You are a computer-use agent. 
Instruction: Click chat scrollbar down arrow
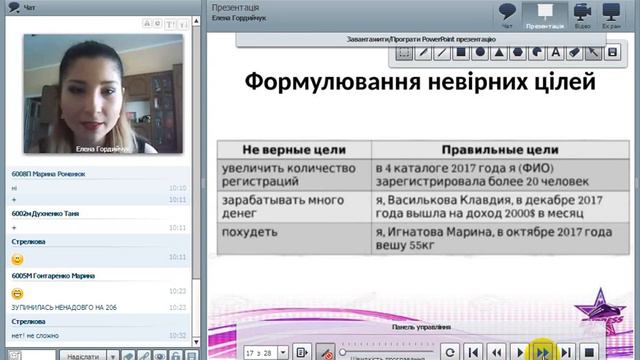(x=196, y=342)
